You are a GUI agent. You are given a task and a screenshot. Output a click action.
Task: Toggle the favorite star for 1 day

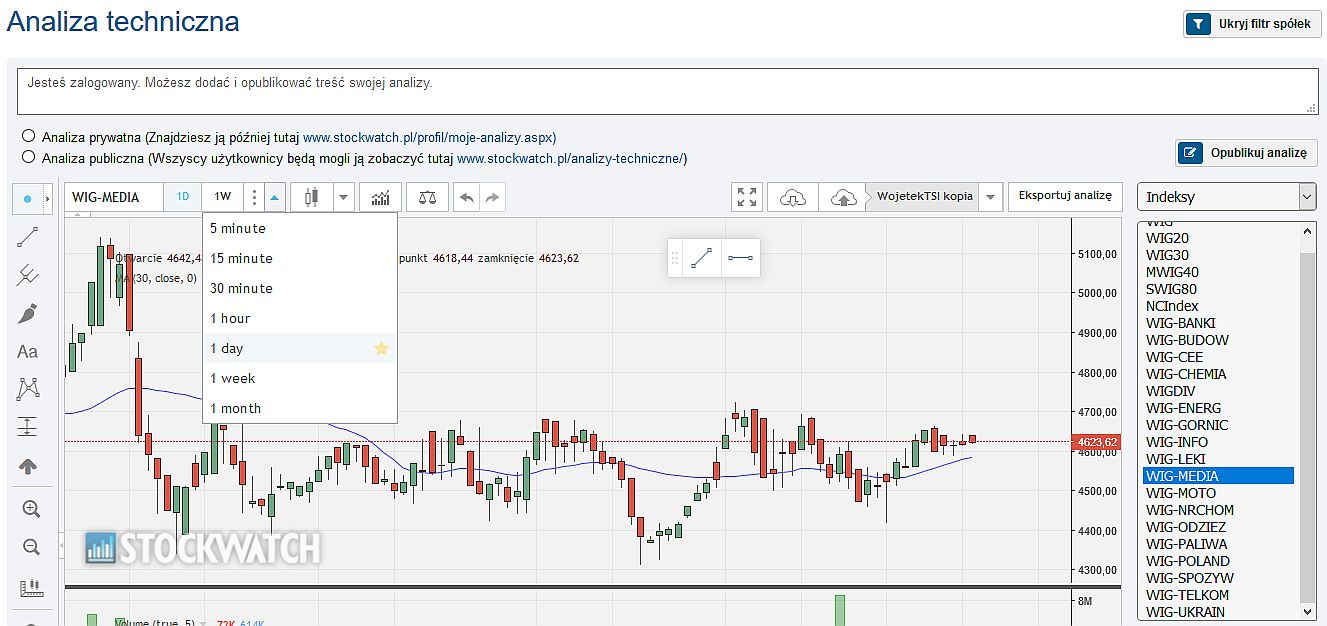click(381, 348)
